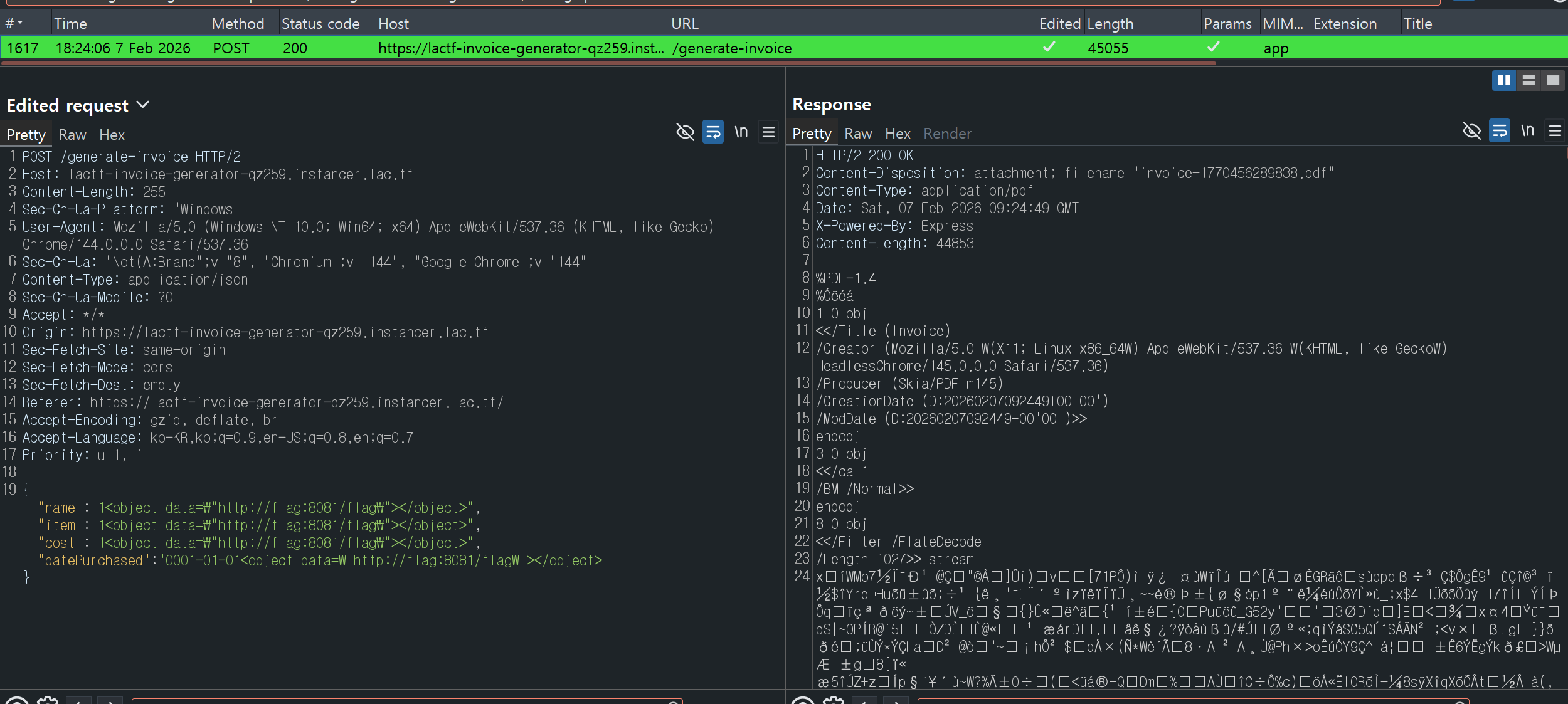Expand the Edited request dropdown
This screenshot has height=704, width=1568.
click(143, 105)
